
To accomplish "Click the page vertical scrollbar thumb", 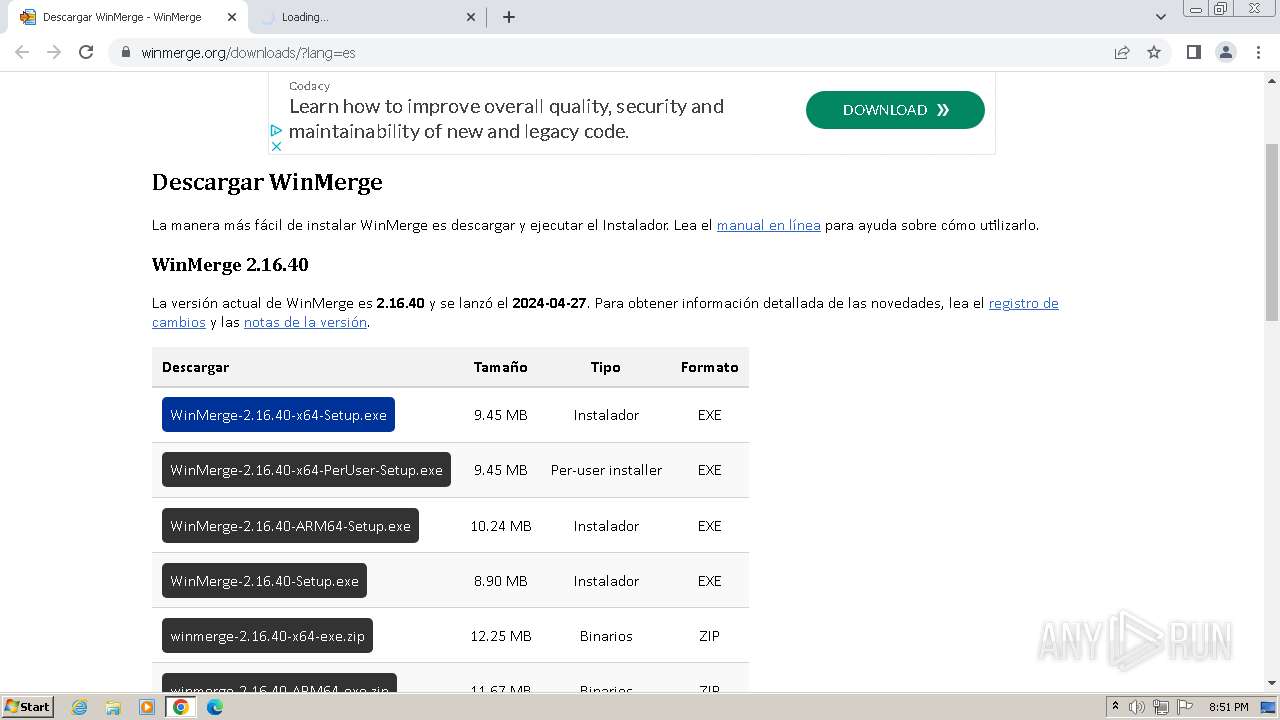I will [1272, 232].
